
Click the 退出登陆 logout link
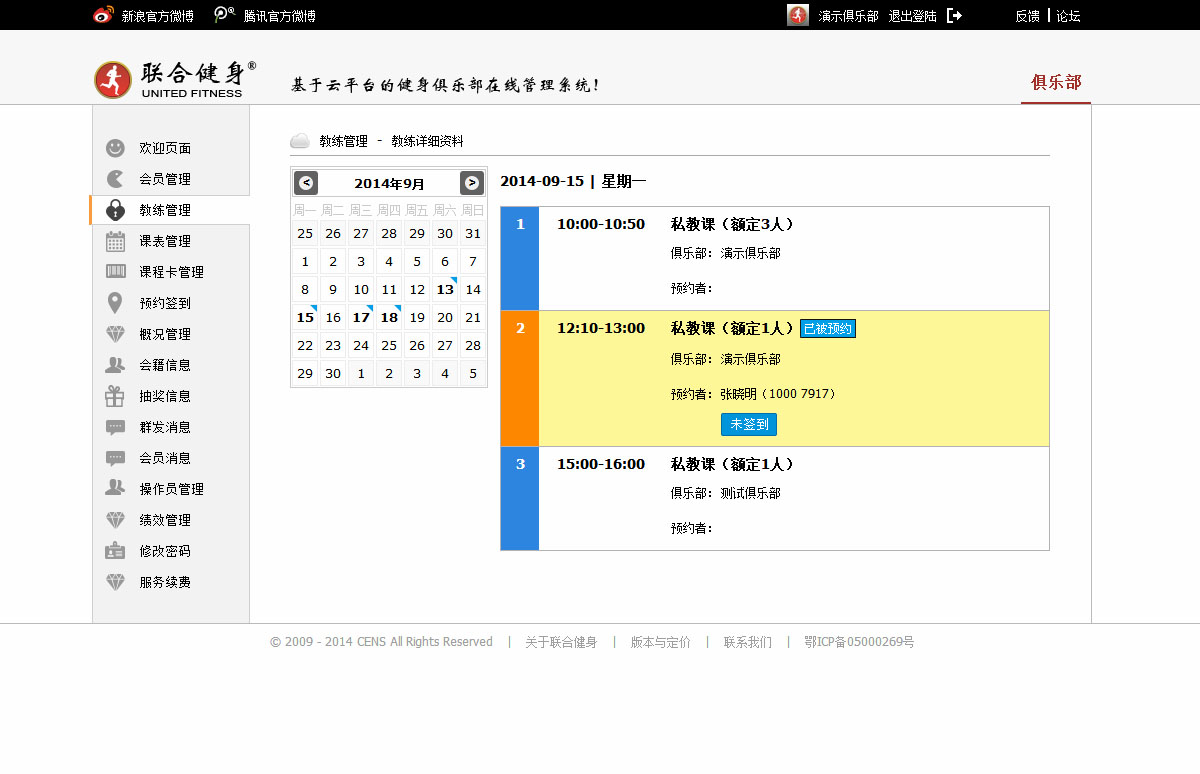click(x=912, y=16)
